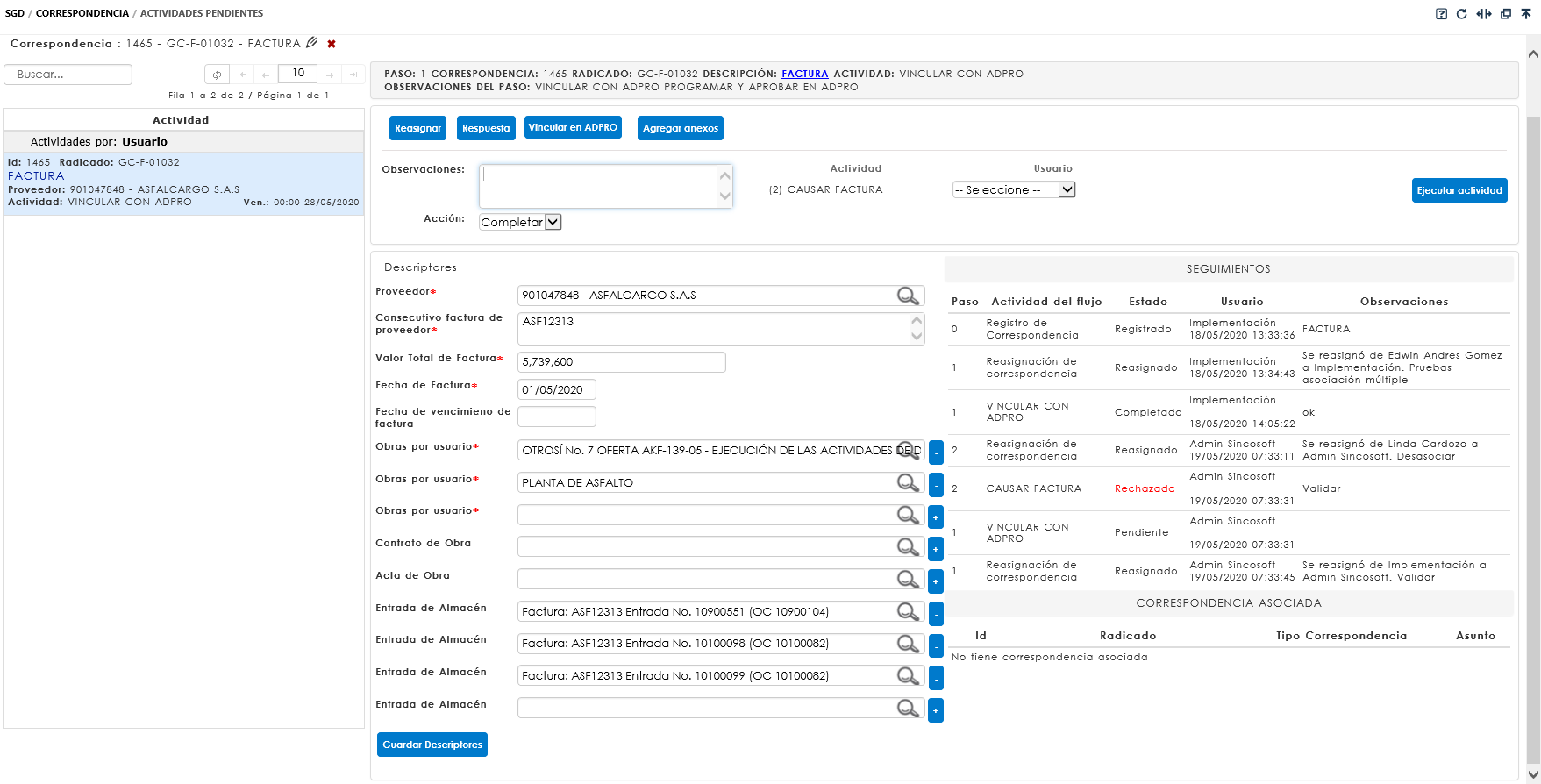Click Vincular en ADPRO button
Viewport: 1541px width, 784px height.
573,127
